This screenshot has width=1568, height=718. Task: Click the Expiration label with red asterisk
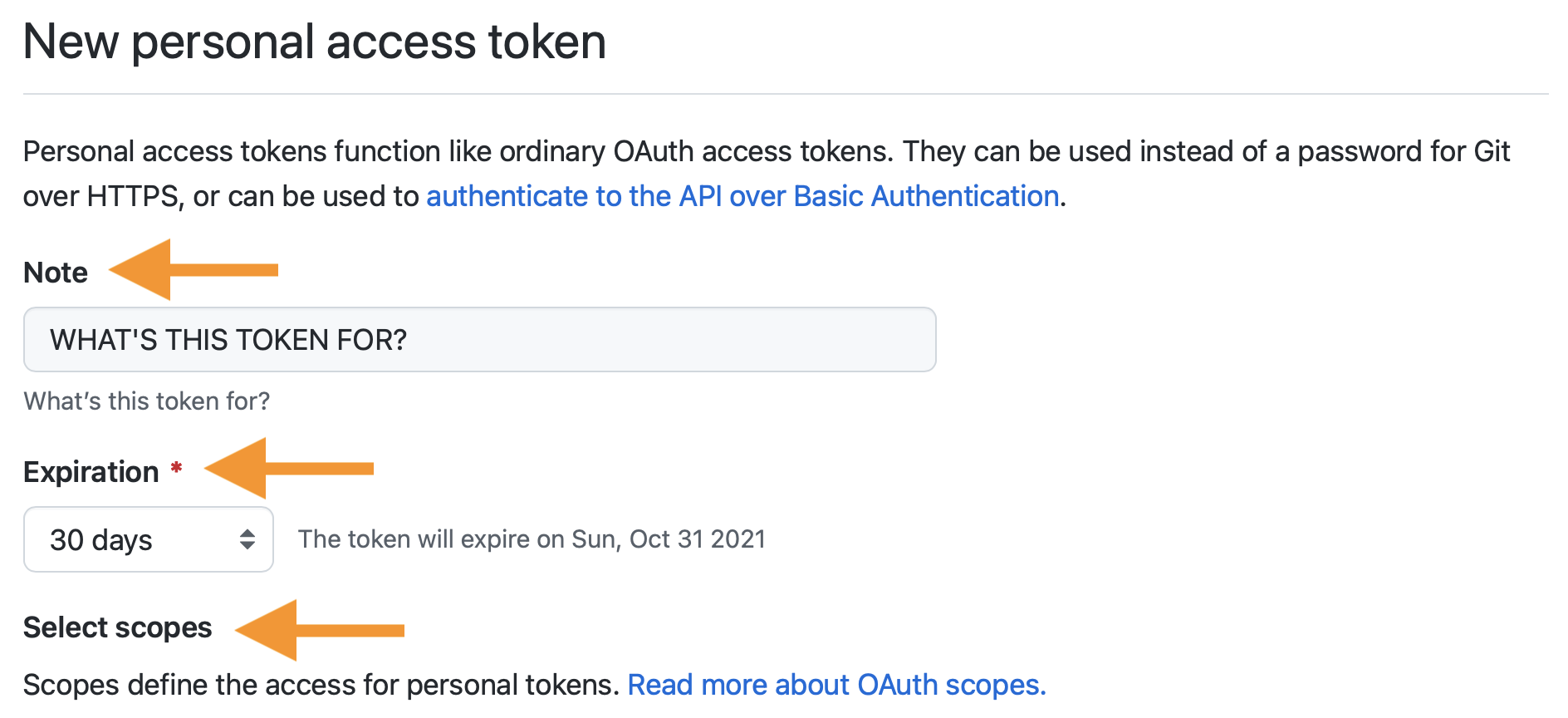(x=91, y=471)
